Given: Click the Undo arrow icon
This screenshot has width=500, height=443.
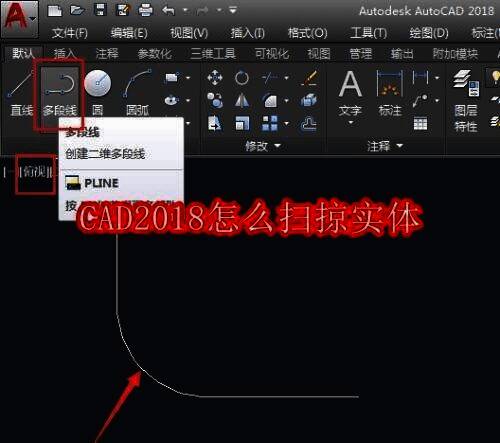Looking at the screenshot, I should 169,11.
